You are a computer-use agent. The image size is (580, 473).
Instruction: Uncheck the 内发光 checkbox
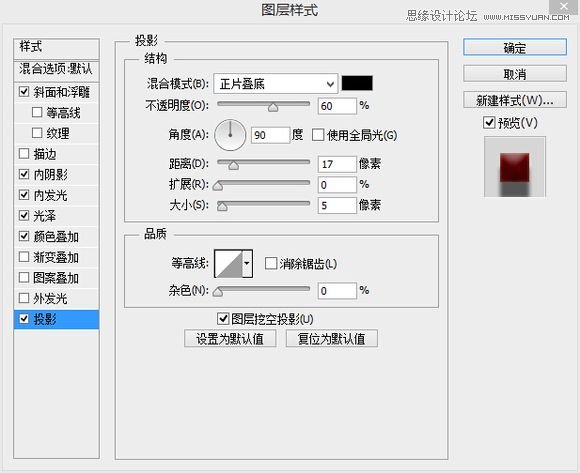tap(24, 195)
